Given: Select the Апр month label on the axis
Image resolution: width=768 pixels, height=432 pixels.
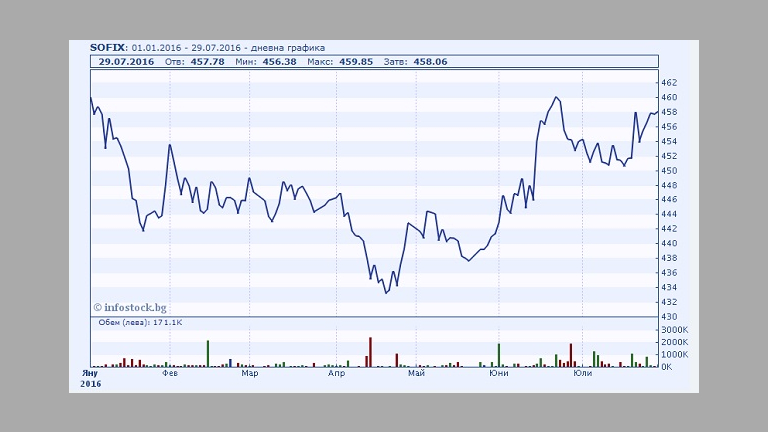Looking at the screenshot, I should pyautogui.click(x=337, y=374).
